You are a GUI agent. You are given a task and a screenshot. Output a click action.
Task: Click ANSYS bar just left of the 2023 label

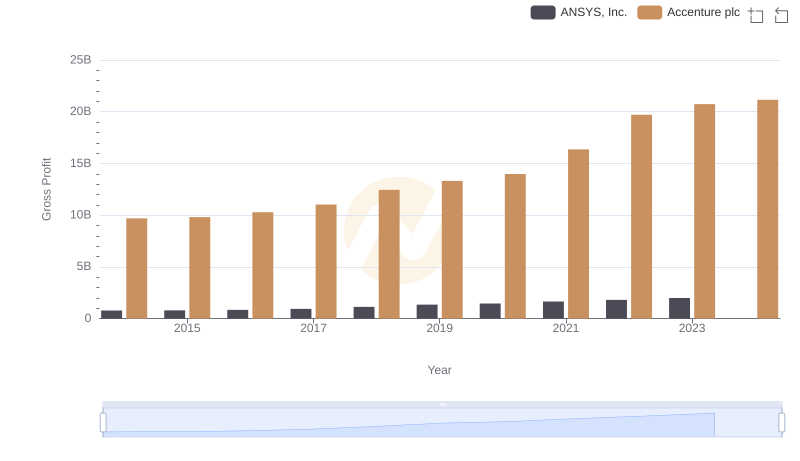679,309
